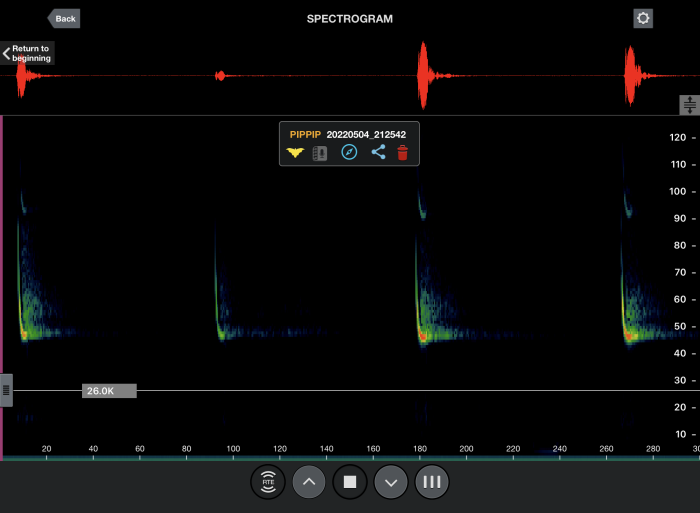Tap the blue compass location icon
The image size is (700, 513).
349,153
